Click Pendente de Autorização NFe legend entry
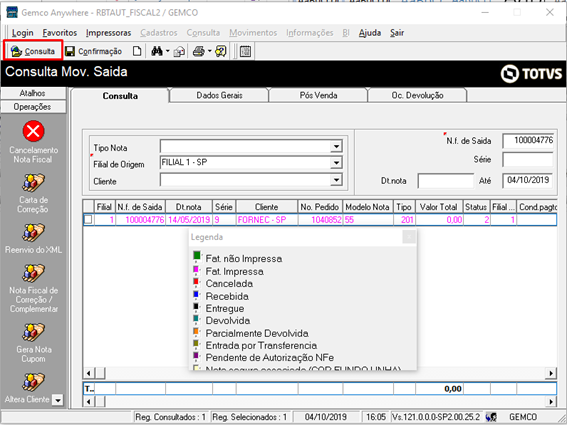Viewport: 567px width, 425px height. [269, 357]
